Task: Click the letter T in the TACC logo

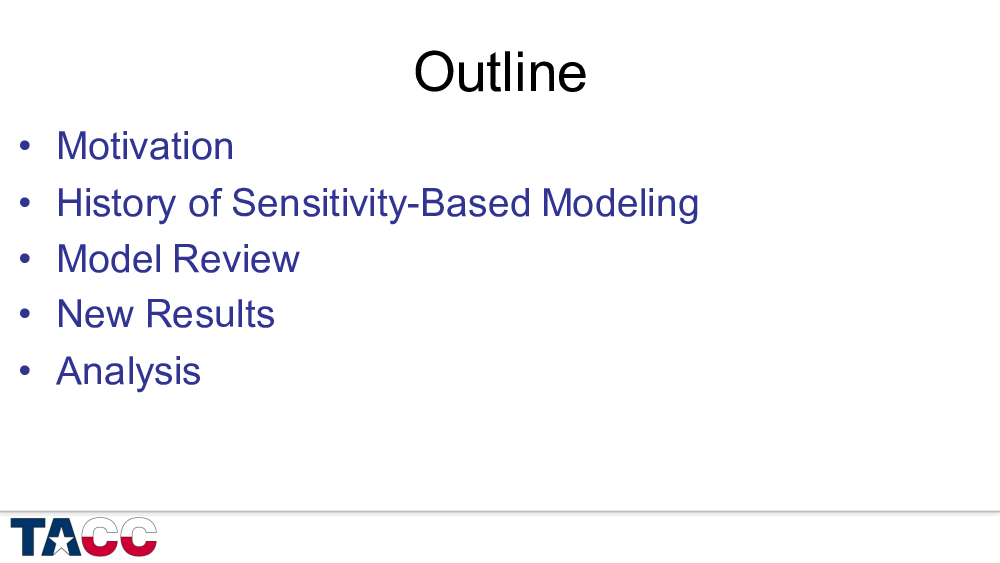Action: [30, 537]
